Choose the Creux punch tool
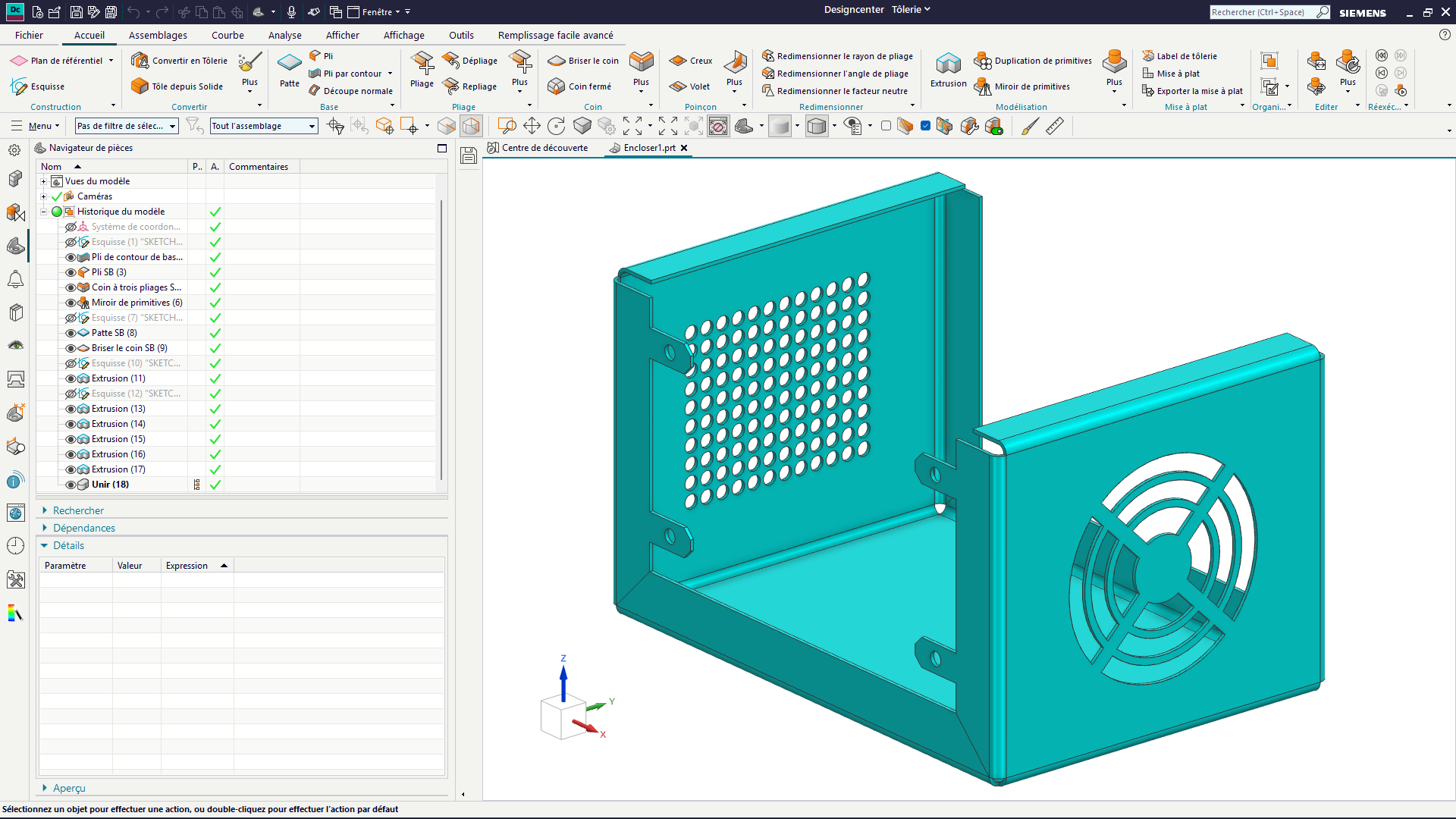1456x819 pixels. [x=691, y=61]
